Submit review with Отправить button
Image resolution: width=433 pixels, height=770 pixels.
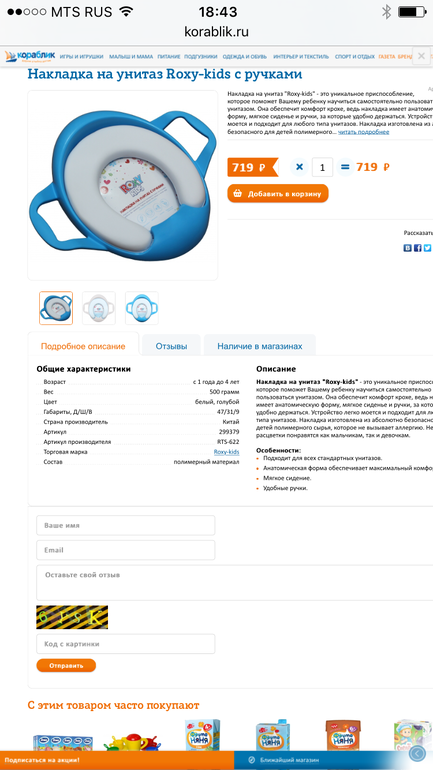pos(66,666)
